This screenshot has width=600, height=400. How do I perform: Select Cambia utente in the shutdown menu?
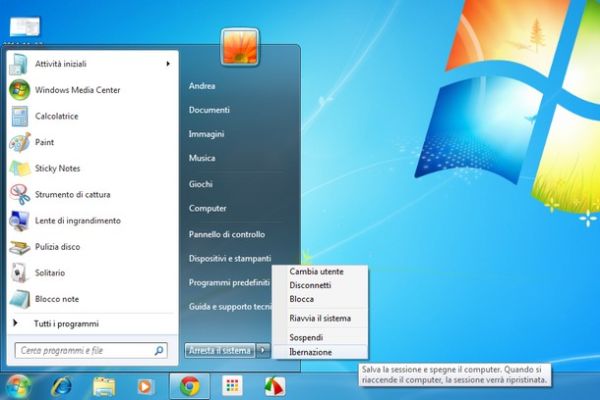coord(315,271)
